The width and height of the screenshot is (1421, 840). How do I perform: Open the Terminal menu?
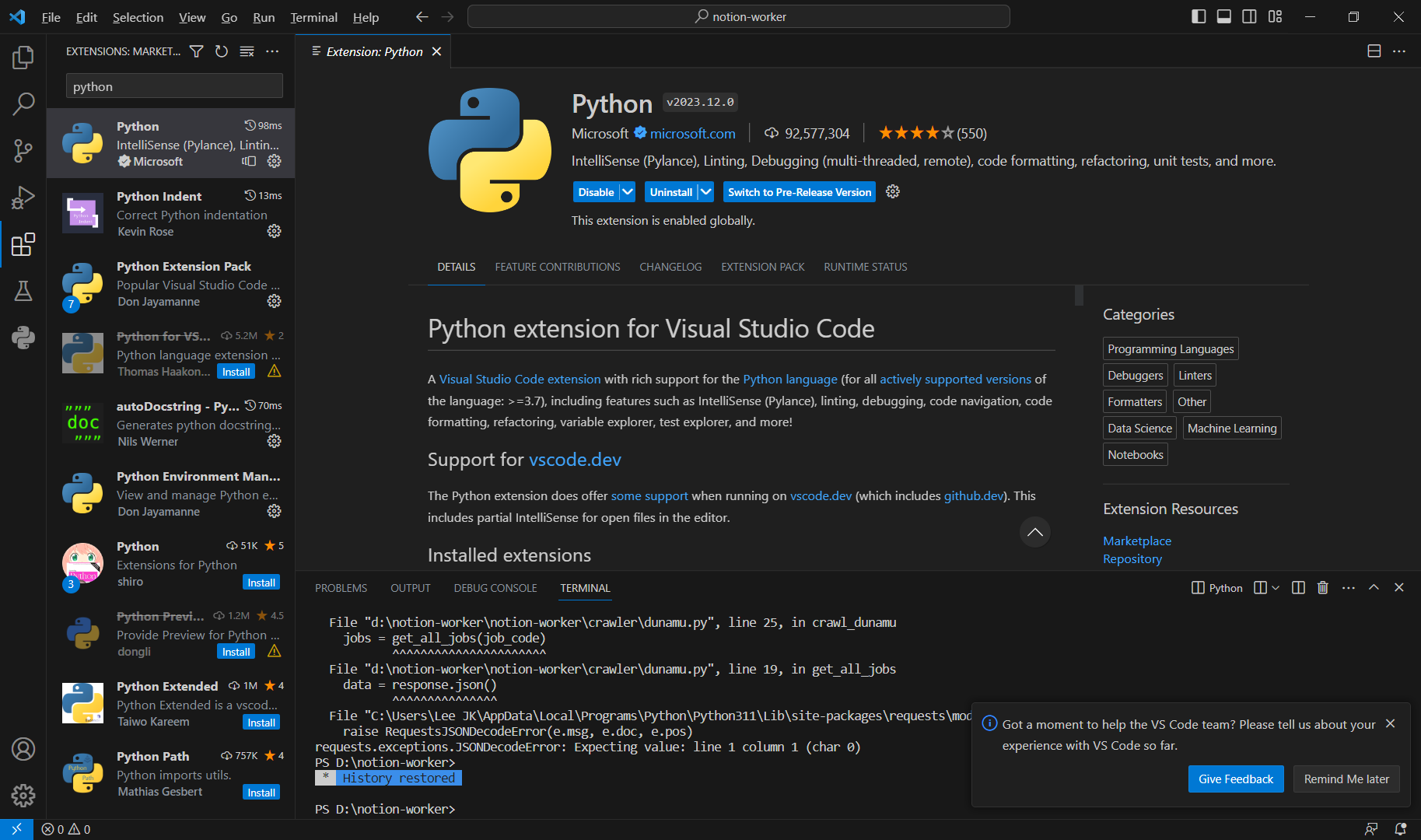[313, 17]
